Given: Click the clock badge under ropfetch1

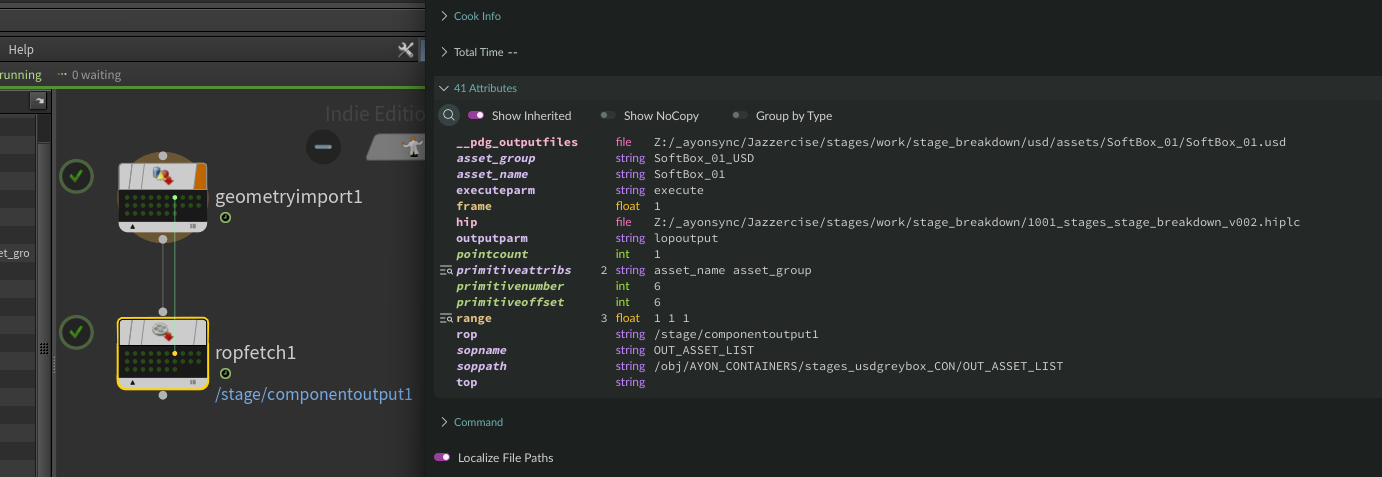Looking at the screenshot, I should tap(225, 374).
